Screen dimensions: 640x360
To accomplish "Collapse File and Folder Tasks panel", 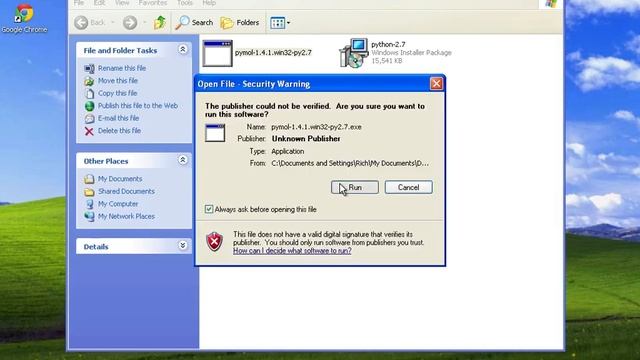I will coord(182,50).
